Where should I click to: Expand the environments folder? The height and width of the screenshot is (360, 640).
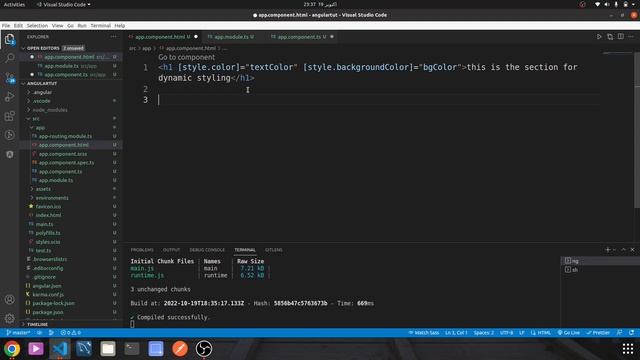tap(51, 198)
